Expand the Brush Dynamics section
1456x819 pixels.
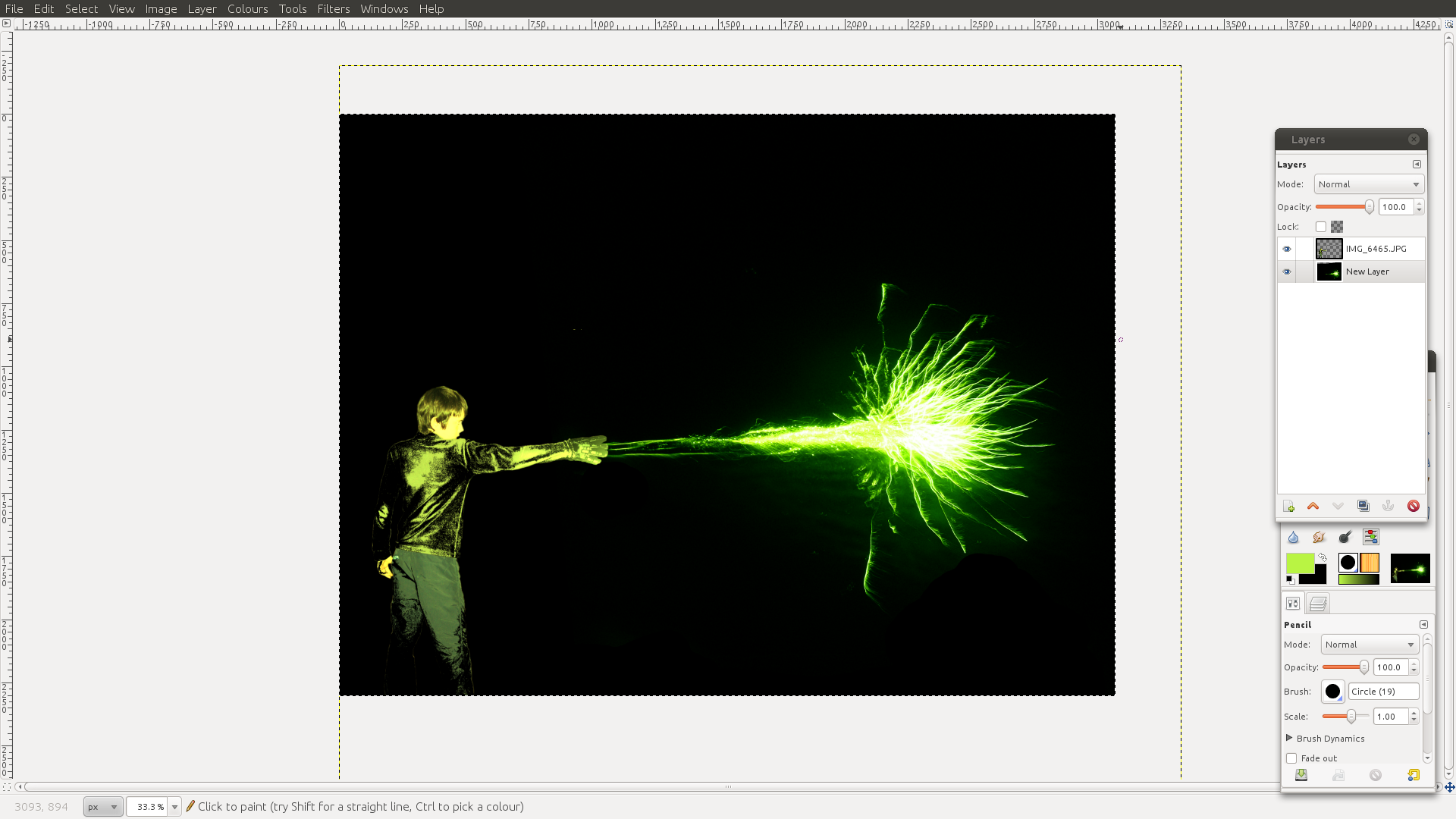tap(1288, 738)
